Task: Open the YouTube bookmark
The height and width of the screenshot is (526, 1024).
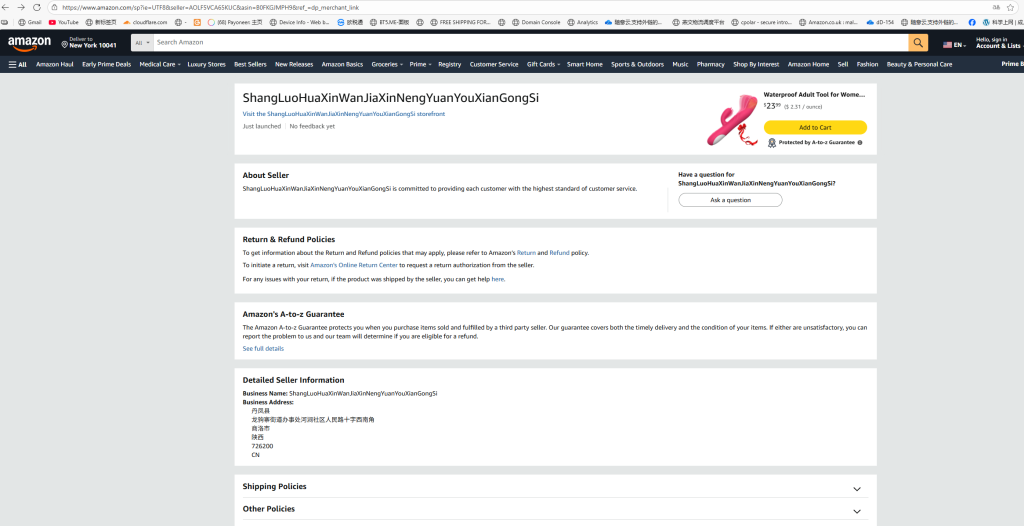Action: click(x=63, y=21)
